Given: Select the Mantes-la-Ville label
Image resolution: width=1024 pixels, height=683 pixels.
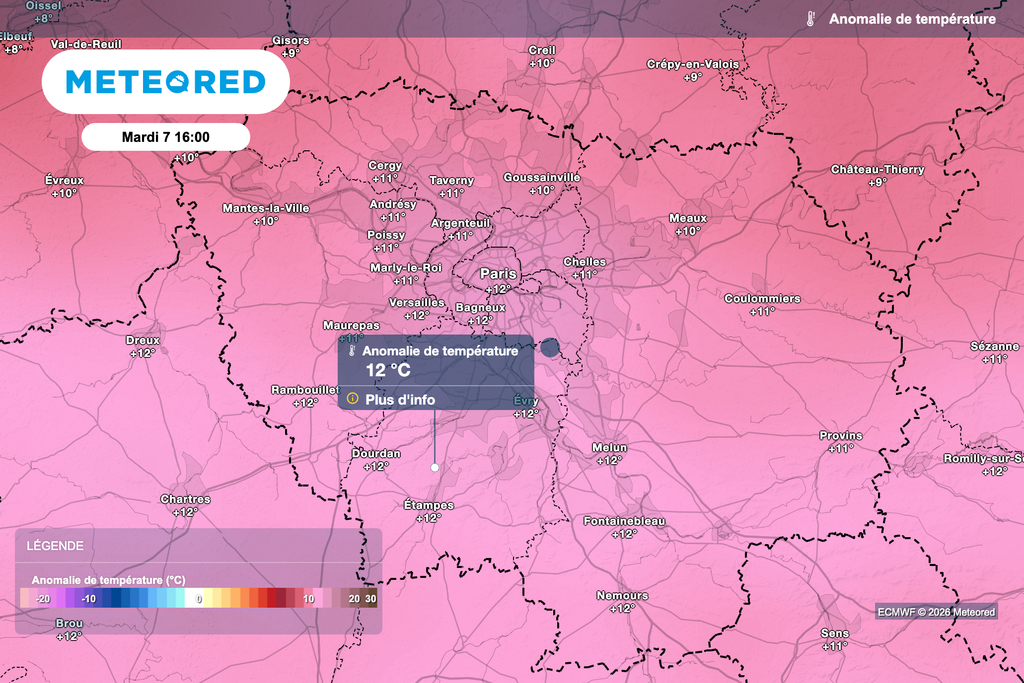Looking at the screenshot, I should [266, 208].
